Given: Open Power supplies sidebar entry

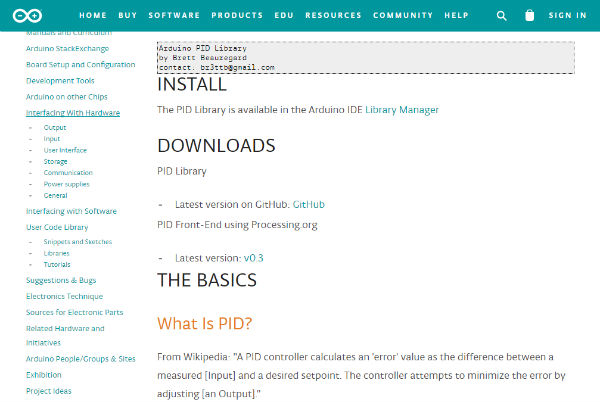Looking at the screenshot, I should 67,184.
